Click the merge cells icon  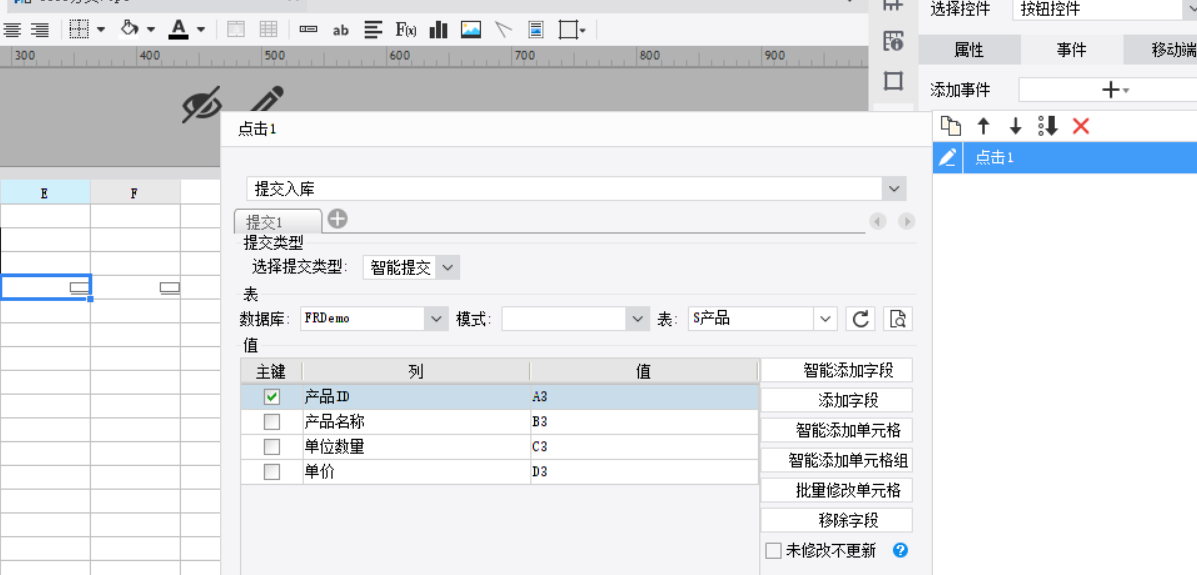point(237,30)
